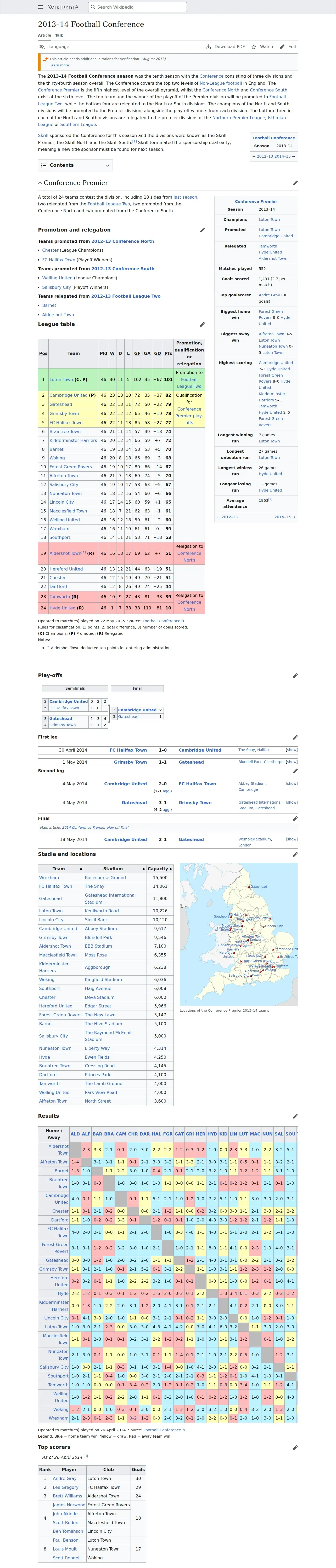
Task: Click the Wikipedia logo
Action: 63,7
